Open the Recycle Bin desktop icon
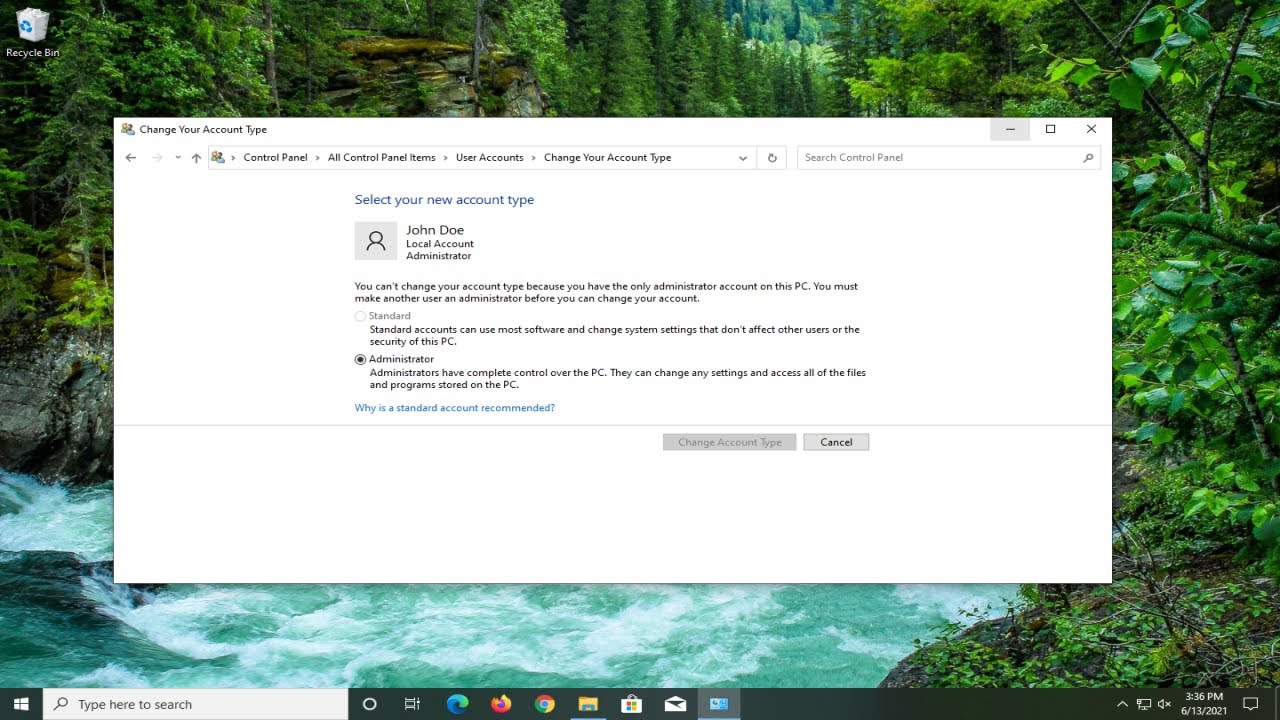 pos(32,33)
